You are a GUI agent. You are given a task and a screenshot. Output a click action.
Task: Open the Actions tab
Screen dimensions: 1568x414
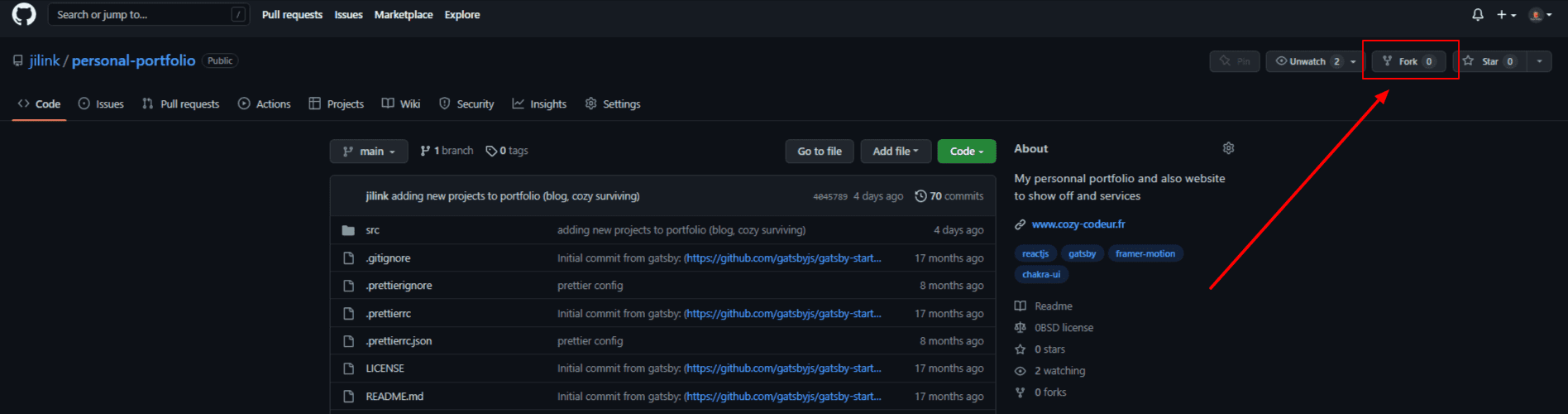coord(265,103)
